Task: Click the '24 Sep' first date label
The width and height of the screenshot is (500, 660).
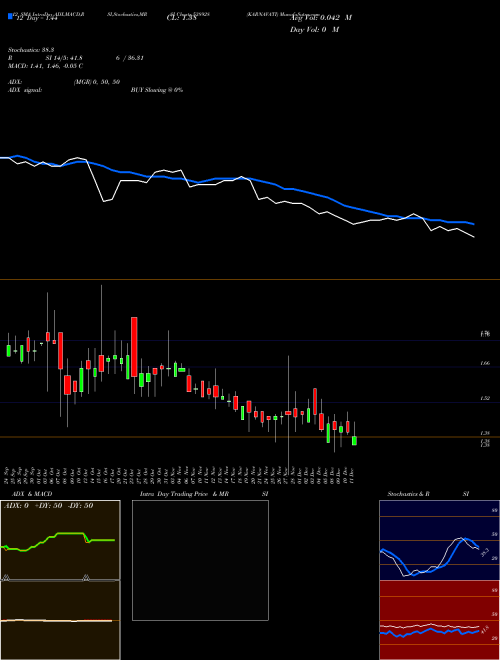Action: pos(8,475)
